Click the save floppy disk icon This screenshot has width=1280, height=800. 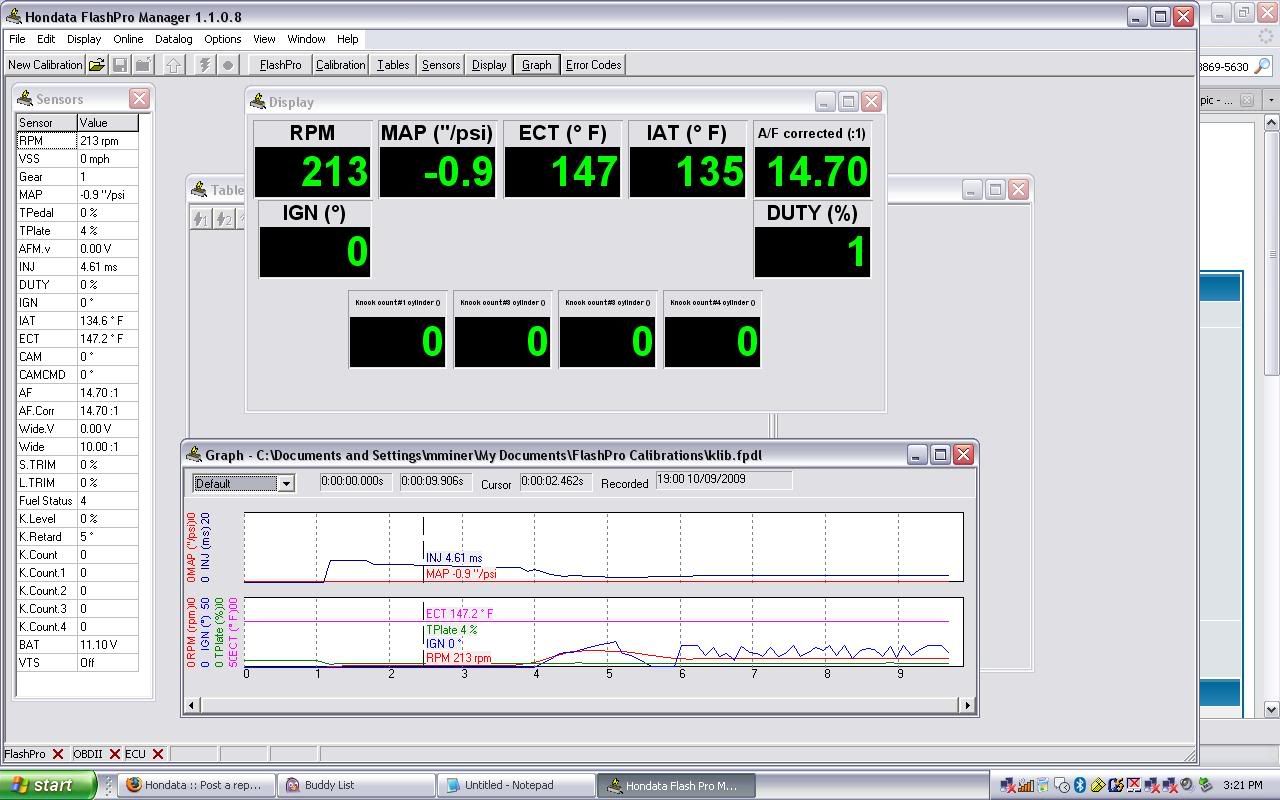(x=120, y=65)
